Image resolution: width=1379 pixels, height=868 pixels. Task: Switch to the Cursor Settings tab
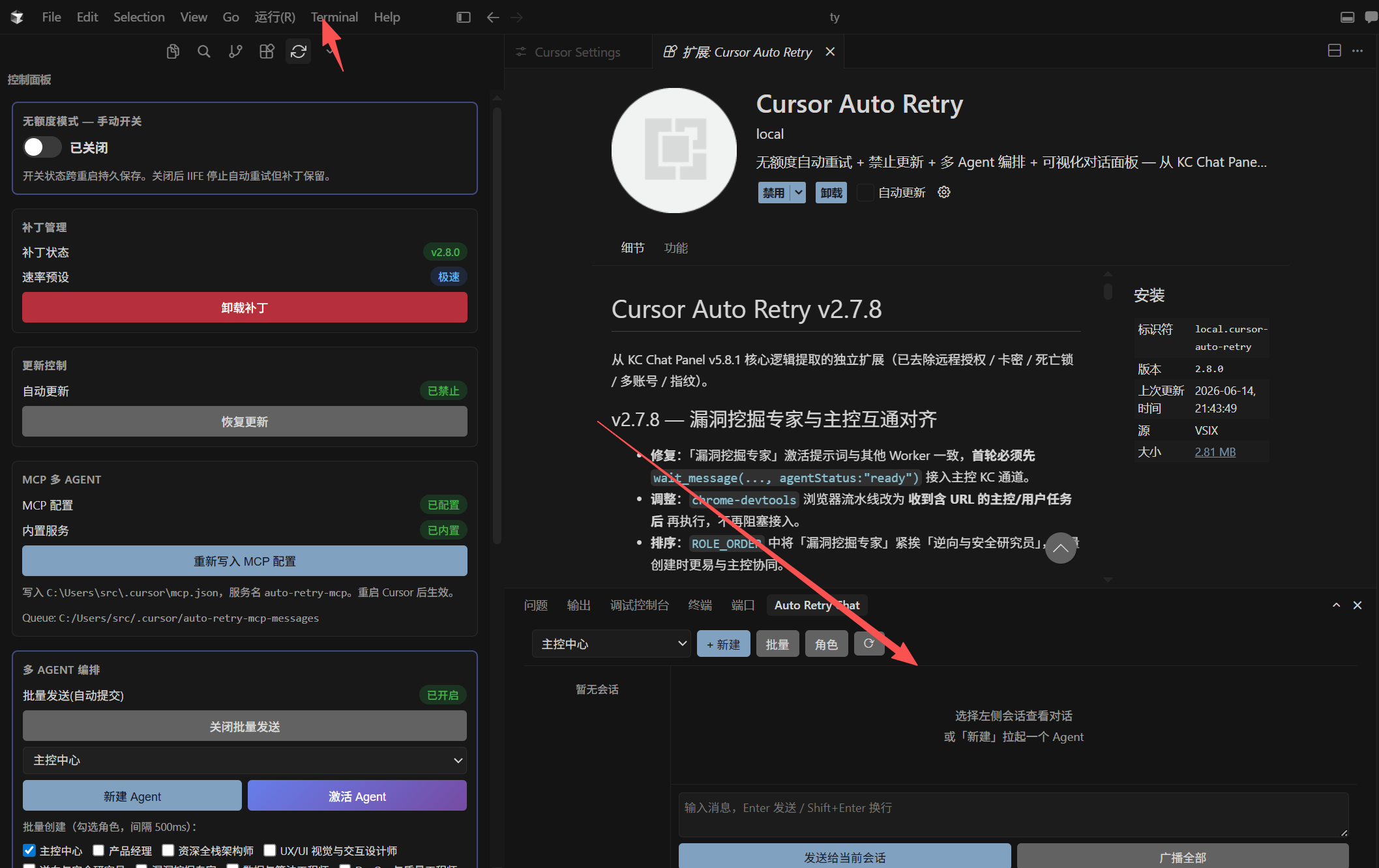tap(578, 51)
